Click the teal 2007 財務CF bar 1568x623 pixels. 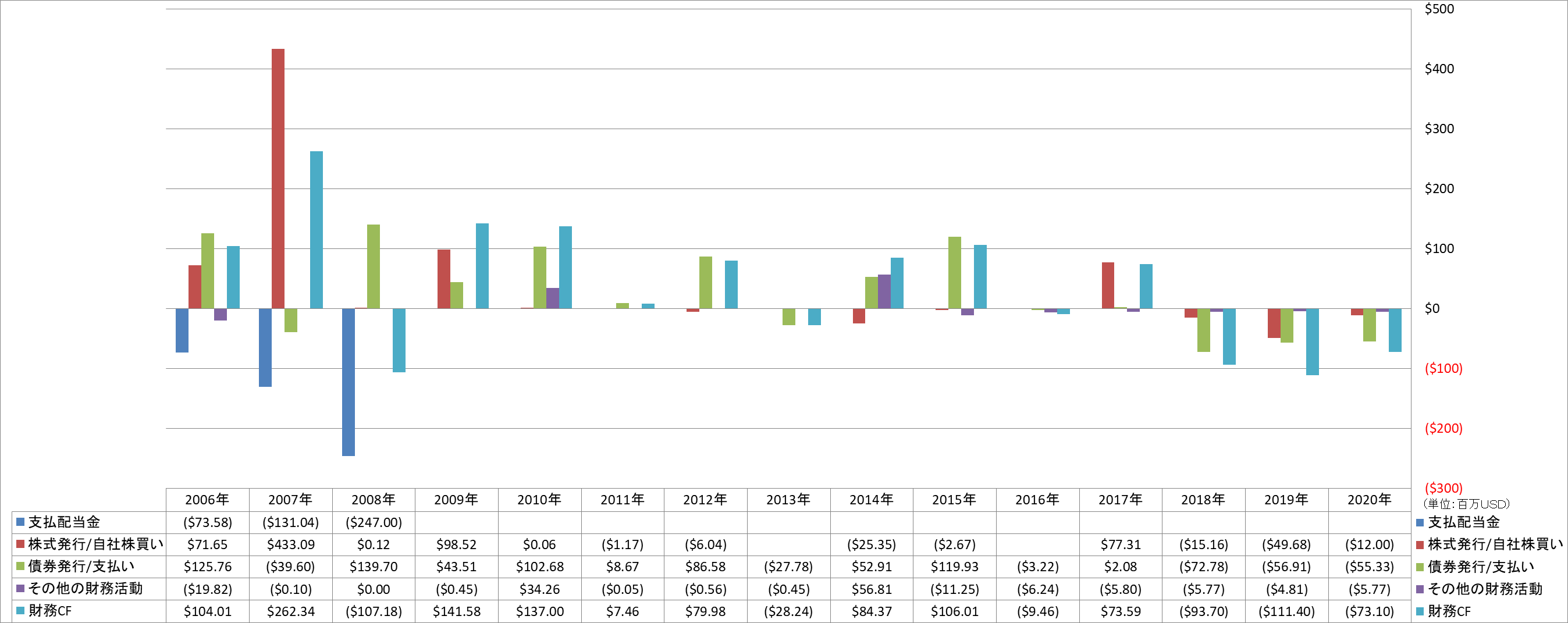pyautogui.click(x=317, y=230)
